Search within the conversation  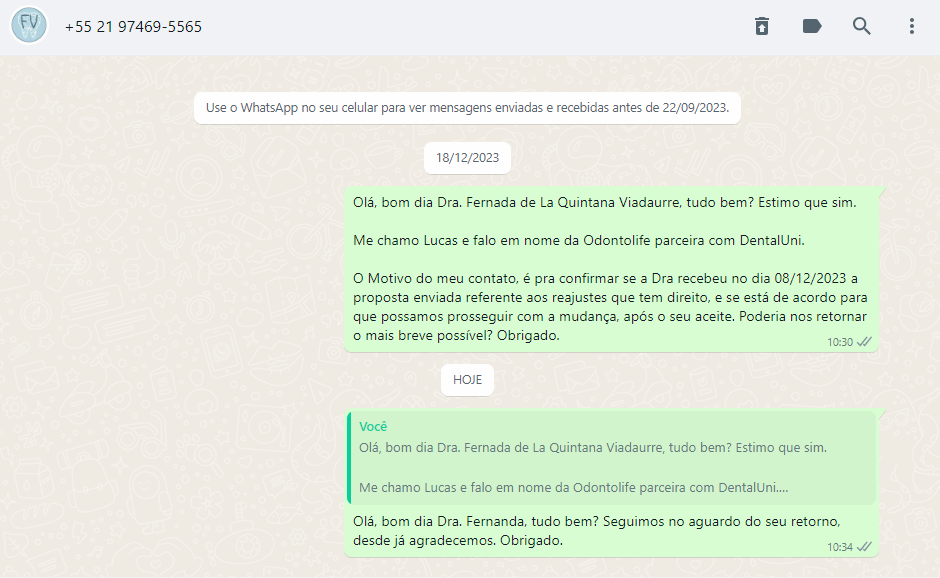coord(861,26)
